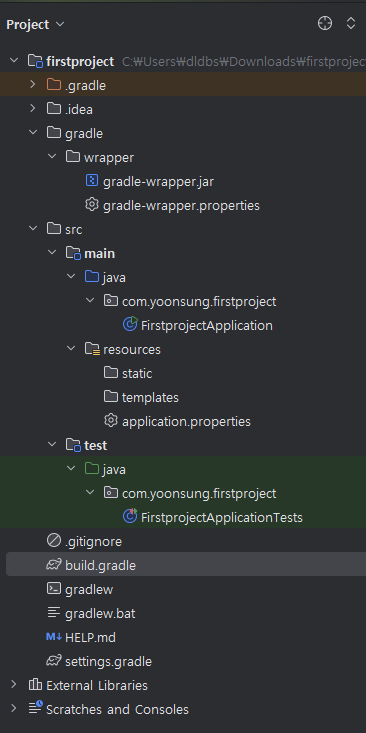The height and width of the screenshot is (733, 366).
Task: Expand the .gradle folder chevron
Action: (x=32, y=85)
